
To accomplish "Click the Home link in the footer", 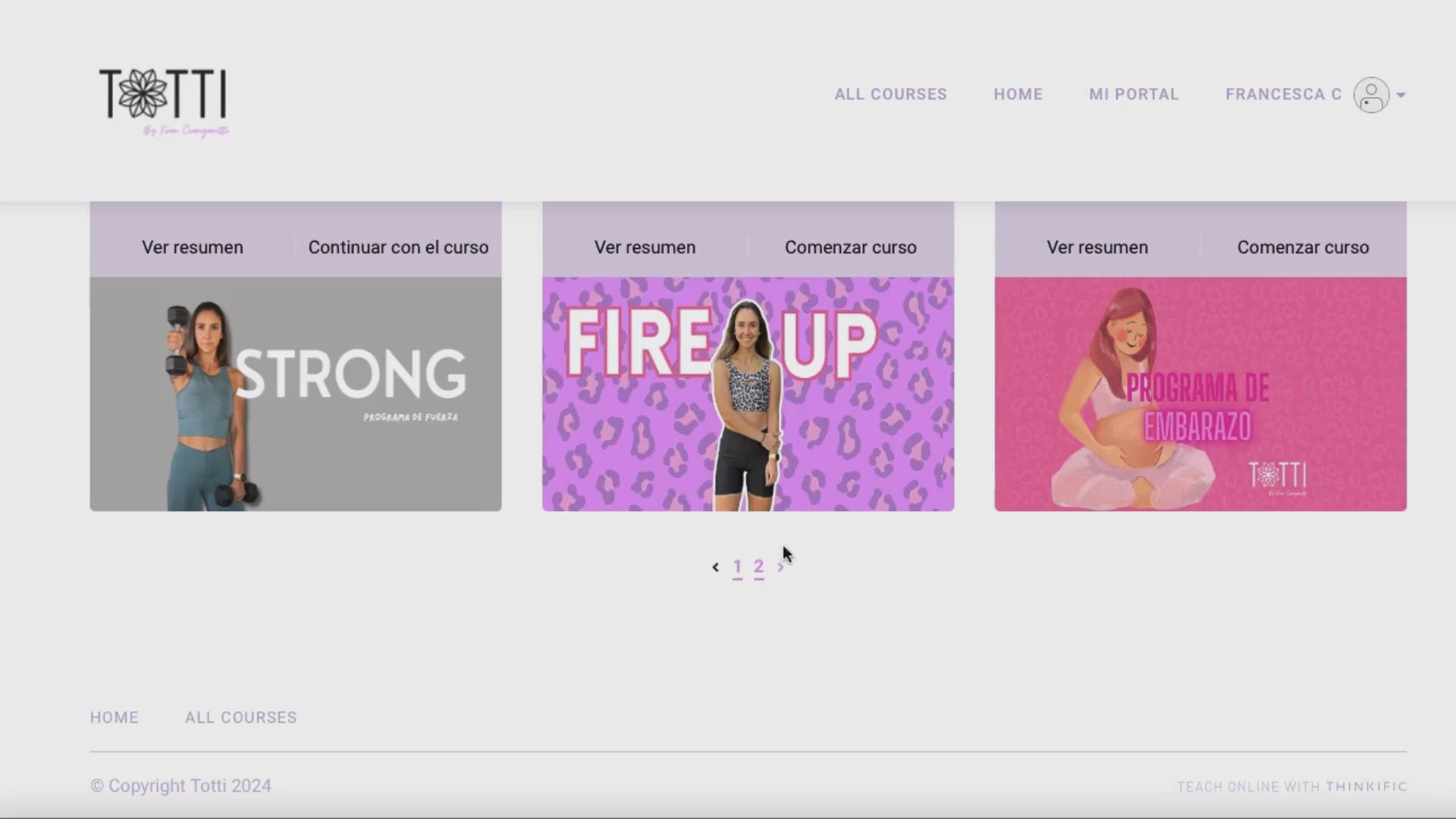I will click(115, 717).
